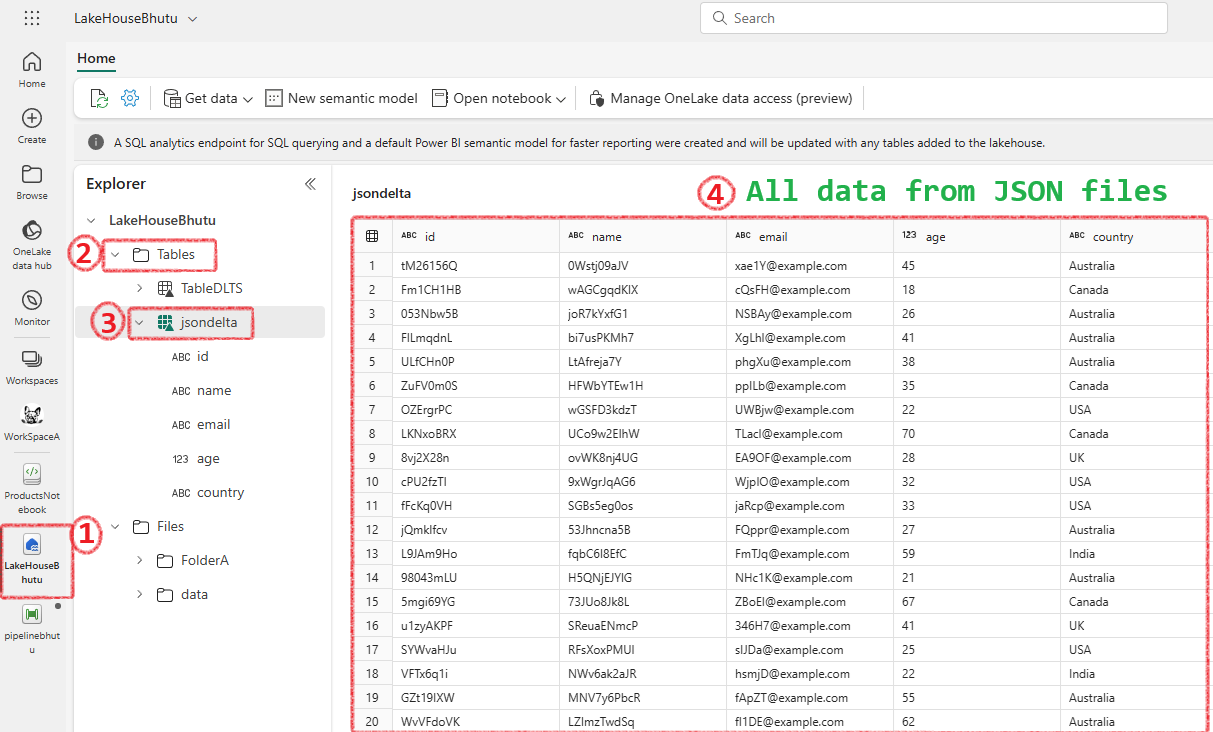Viewport: 1213px width, 732px height.
Task: Select cell TLacl@example.com
Action: click(810, 434)
